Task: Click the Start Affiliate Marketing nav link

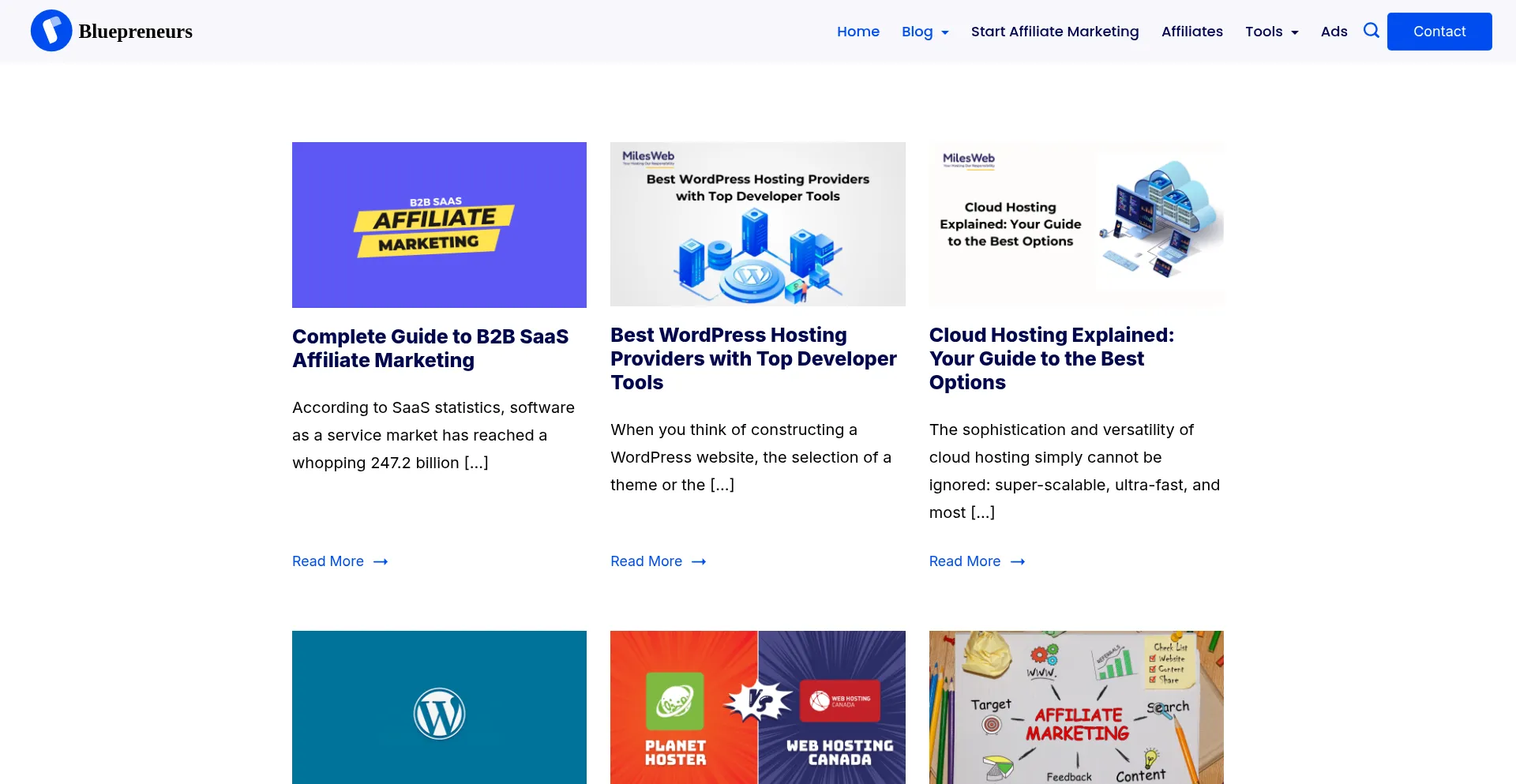Action: pyautogui.click(x=1055, y=32)
